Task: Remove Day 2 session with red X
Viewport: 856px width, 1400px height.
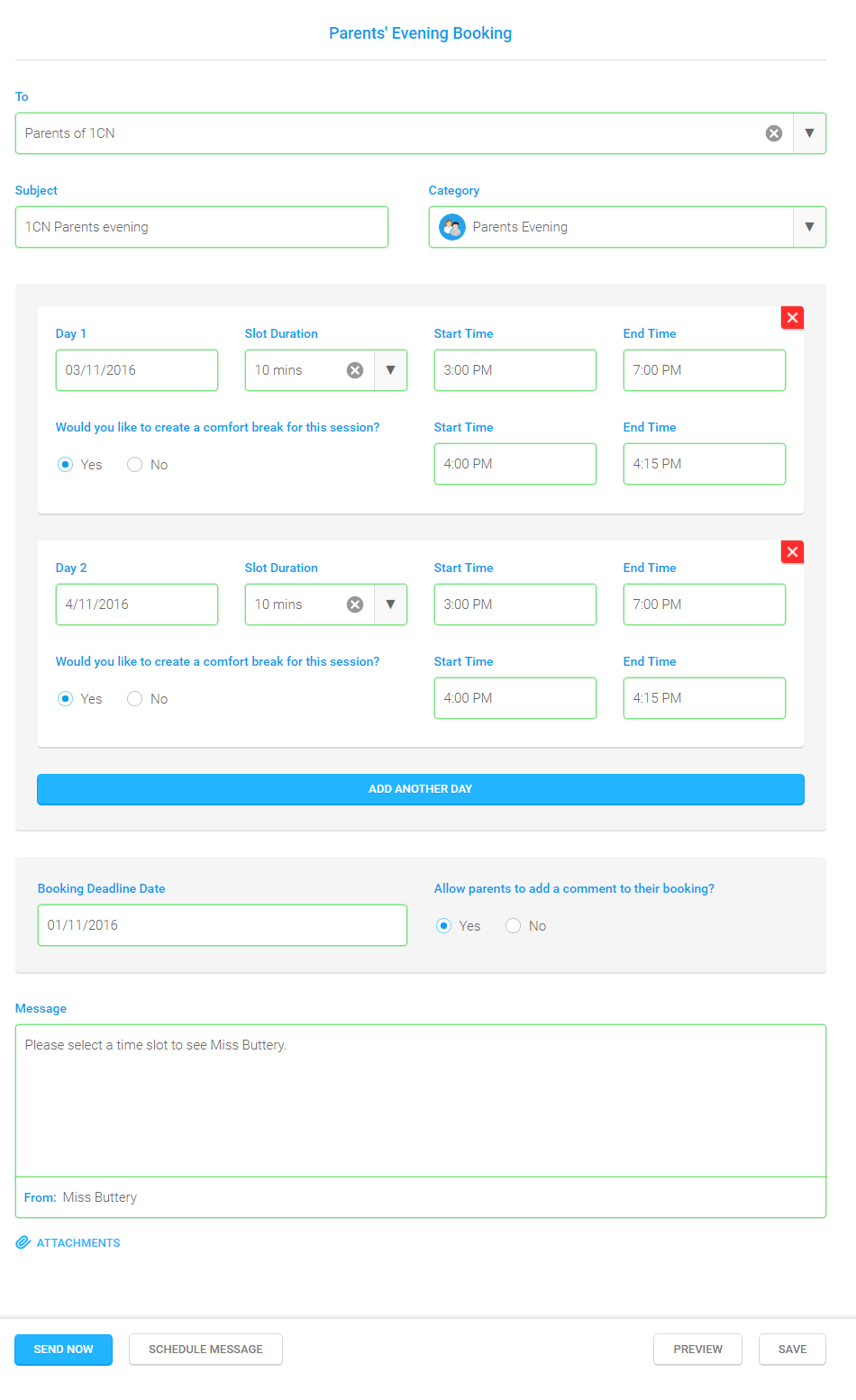Action: (791, 551)
